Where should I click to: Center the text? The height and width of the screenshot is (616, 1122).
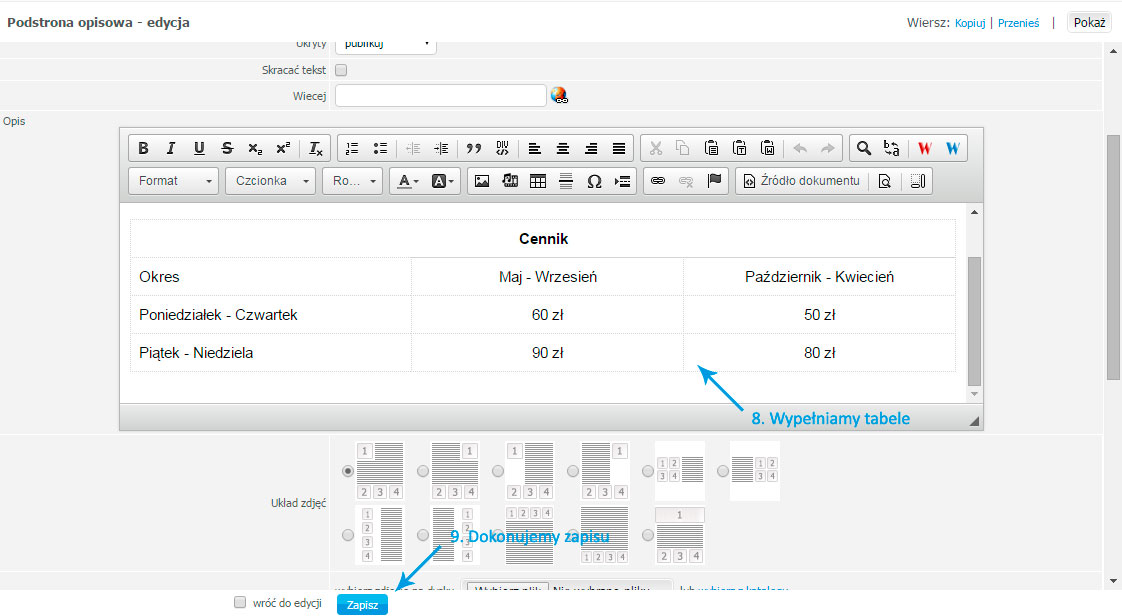[x=563, y=148]
